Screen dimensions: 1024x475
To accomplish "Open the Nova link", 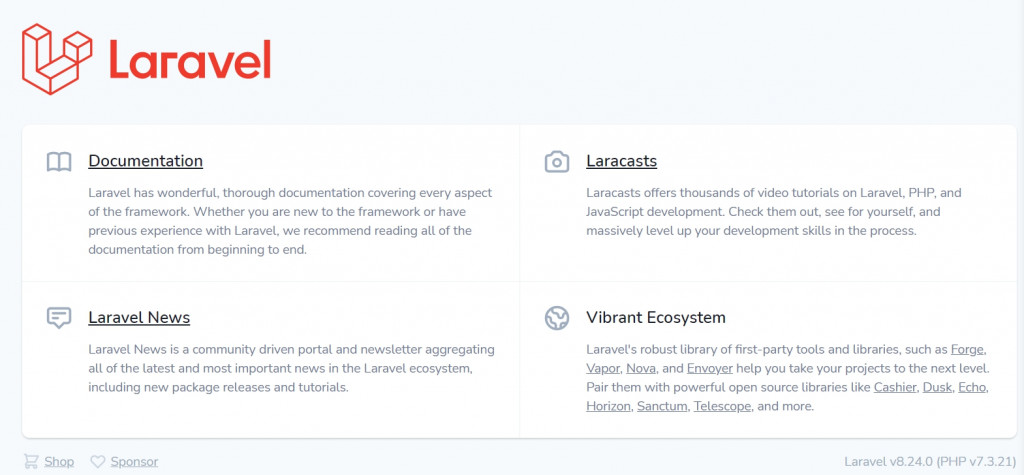I will 641,368.
